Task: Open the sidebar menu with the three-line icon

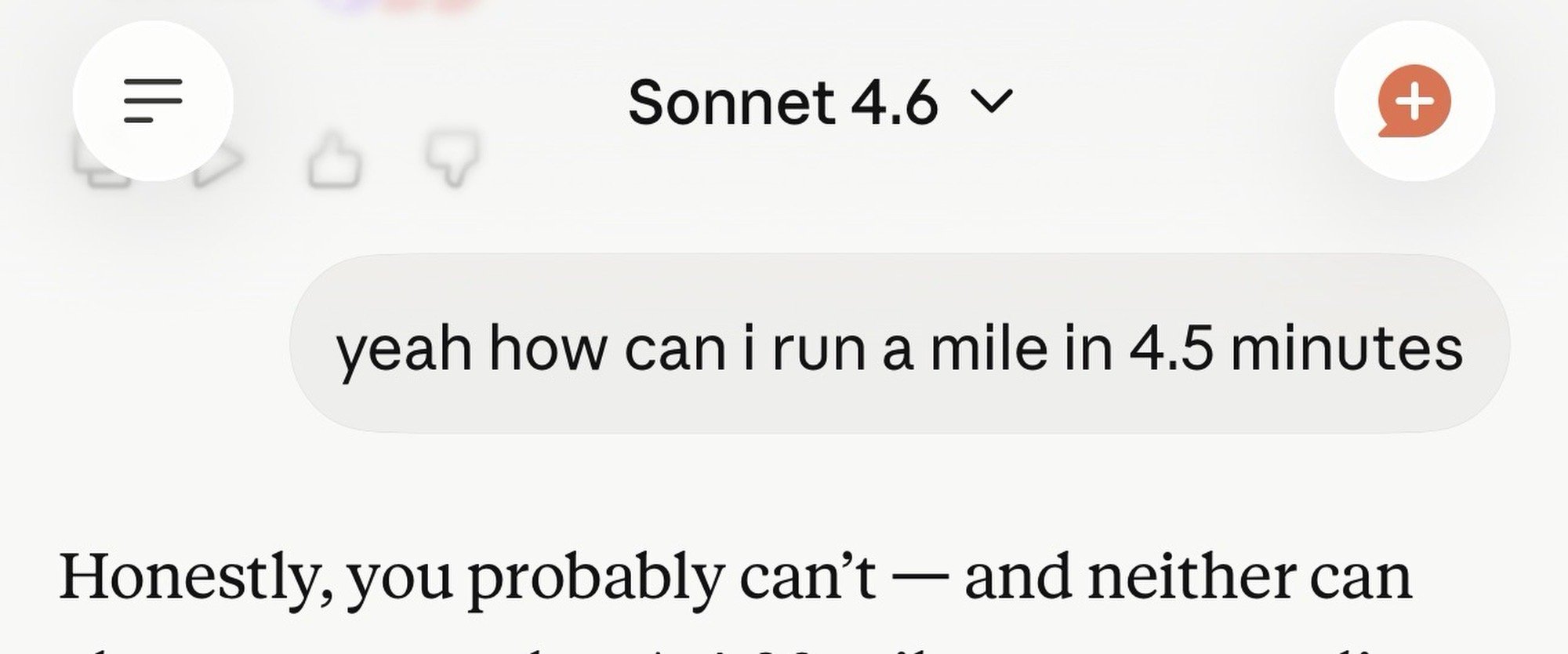Action: (x=153, y=101)
